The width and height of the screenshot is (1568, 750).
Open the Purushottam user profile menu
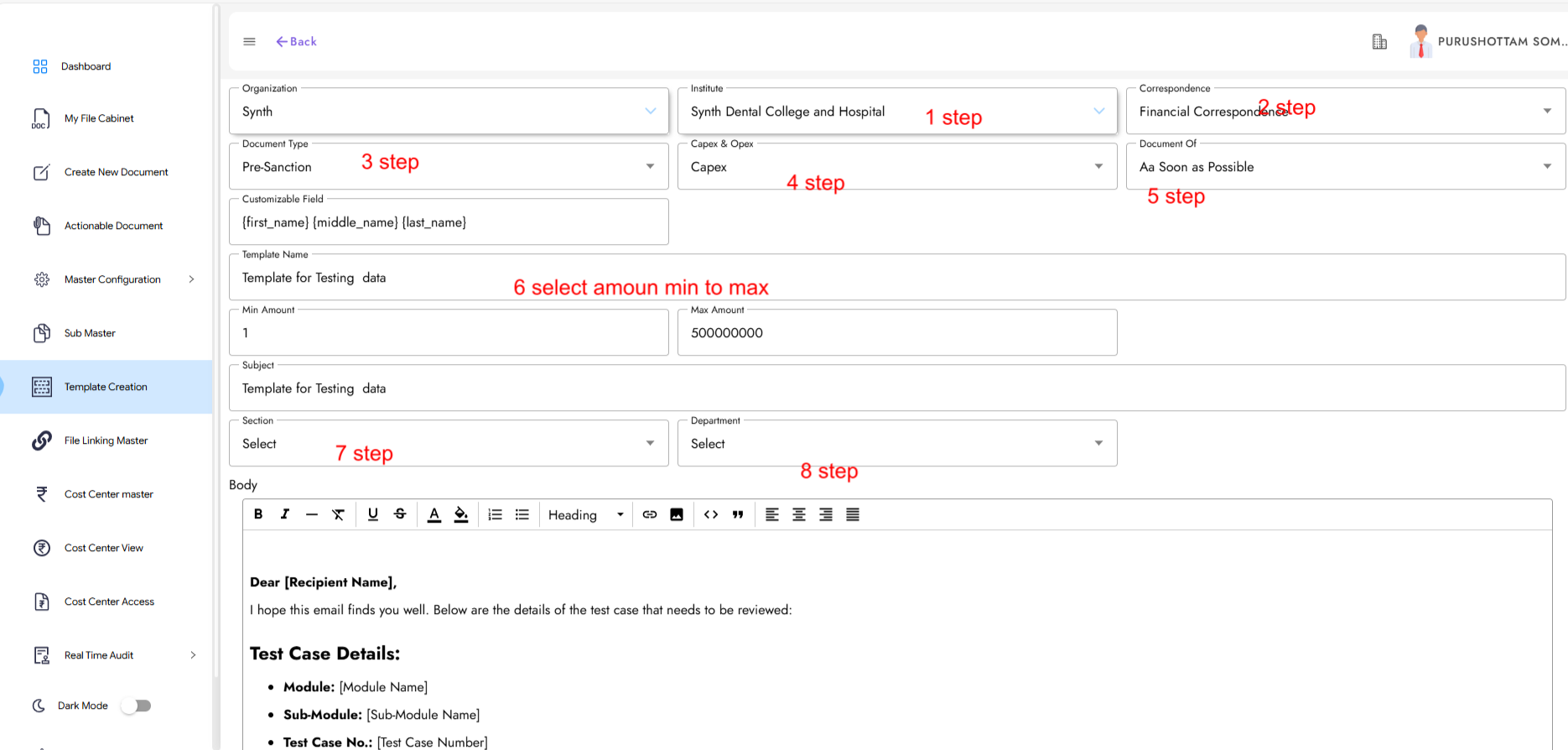coord(1488,41)
